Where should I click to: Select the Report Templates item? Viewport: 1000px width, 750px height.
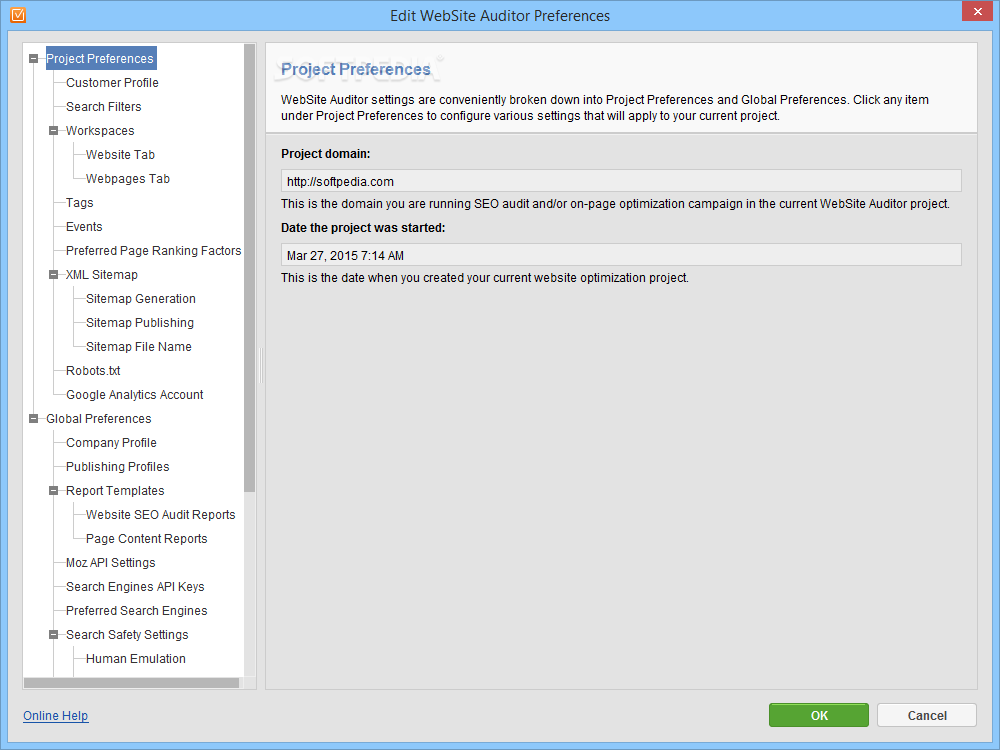click(x=115, y=491)
